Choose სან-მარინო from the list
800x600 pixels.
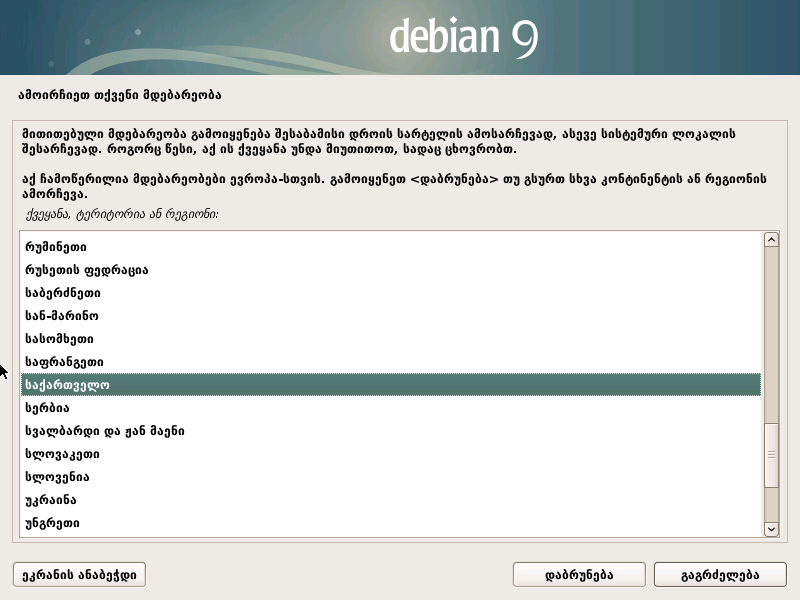click(391, 316)
